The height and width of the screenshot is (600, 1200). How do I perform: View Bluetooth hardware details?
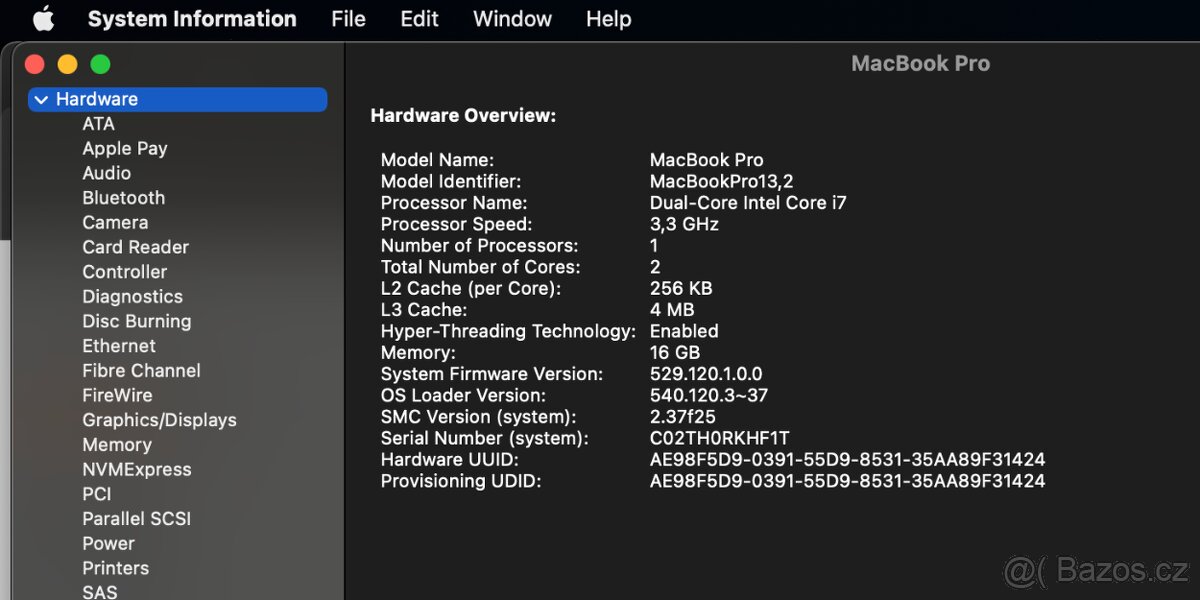pyautogui.click(x=123, y=197)
